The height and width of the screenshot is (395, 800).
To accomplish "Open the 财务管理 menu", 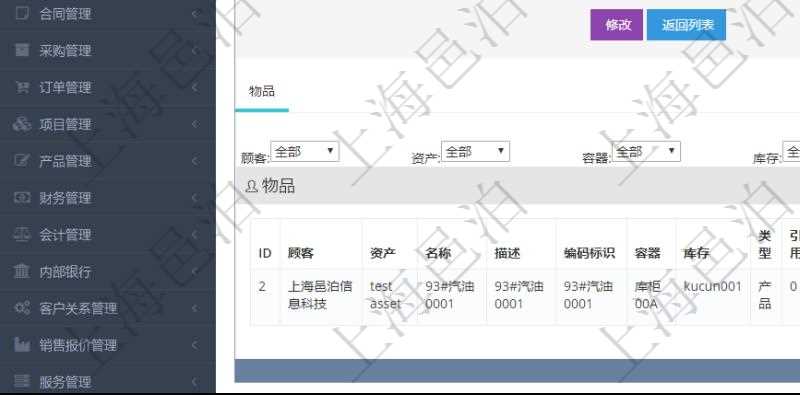I will [108, 198].
